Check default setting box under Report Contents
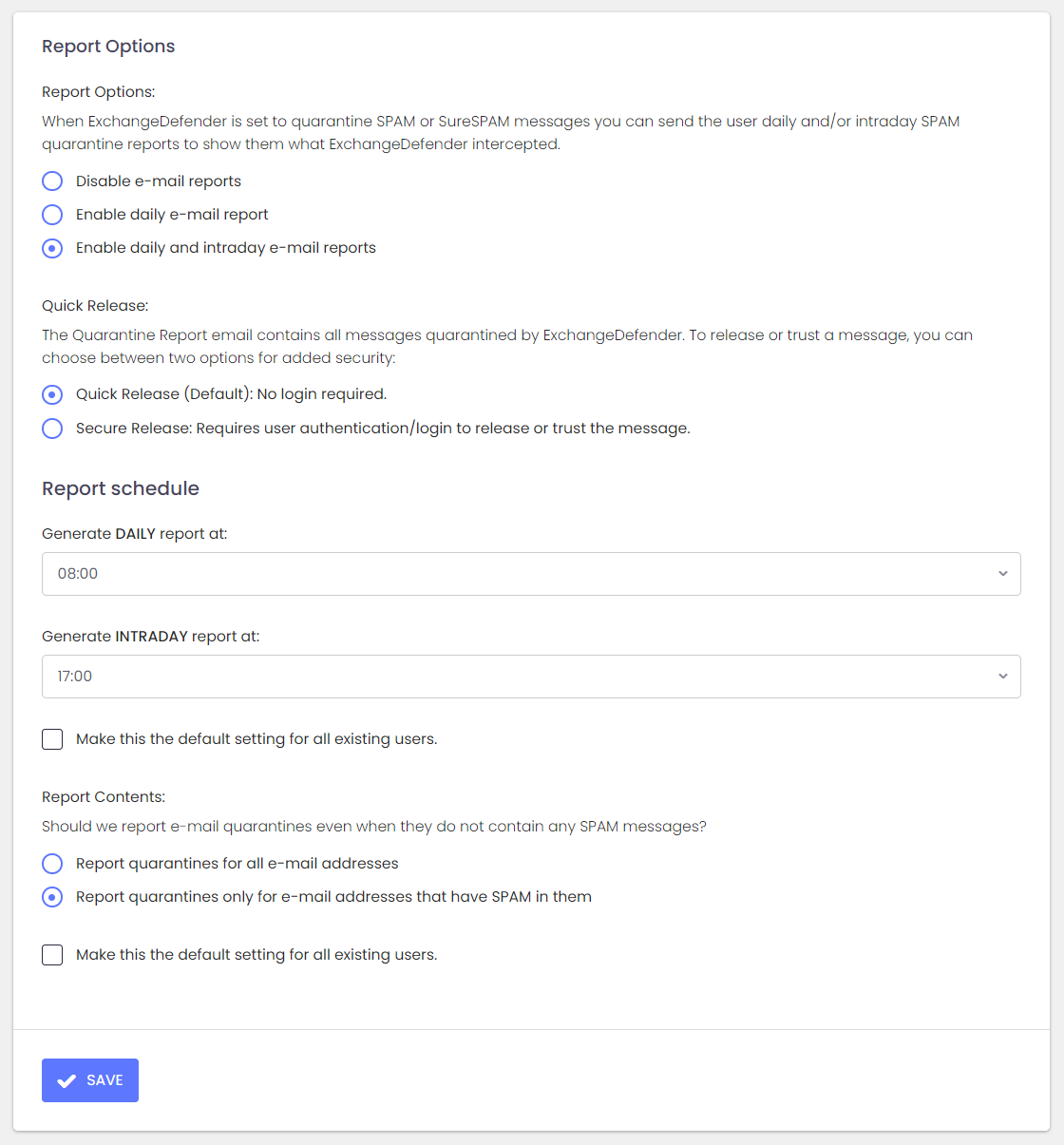 [52, 954]
